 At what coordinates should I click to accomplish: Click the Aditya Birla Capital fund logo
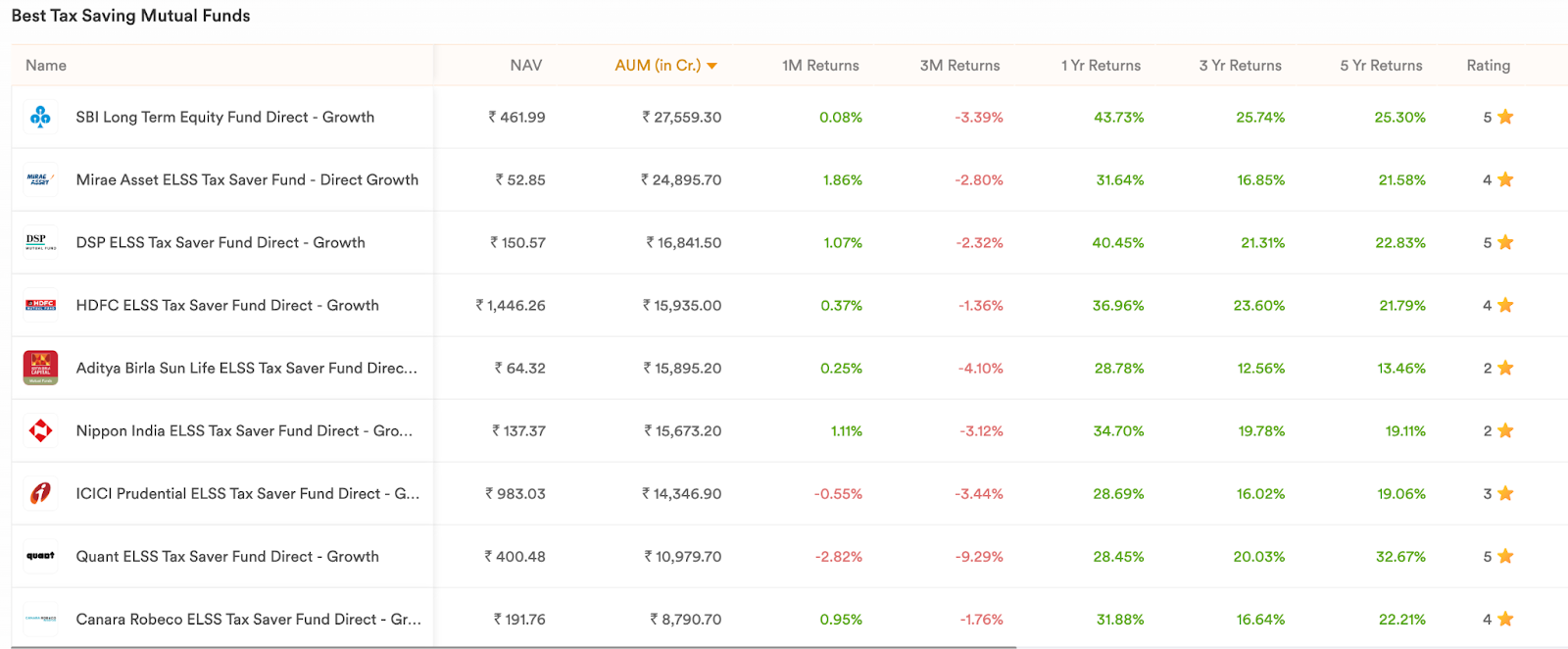40,368
